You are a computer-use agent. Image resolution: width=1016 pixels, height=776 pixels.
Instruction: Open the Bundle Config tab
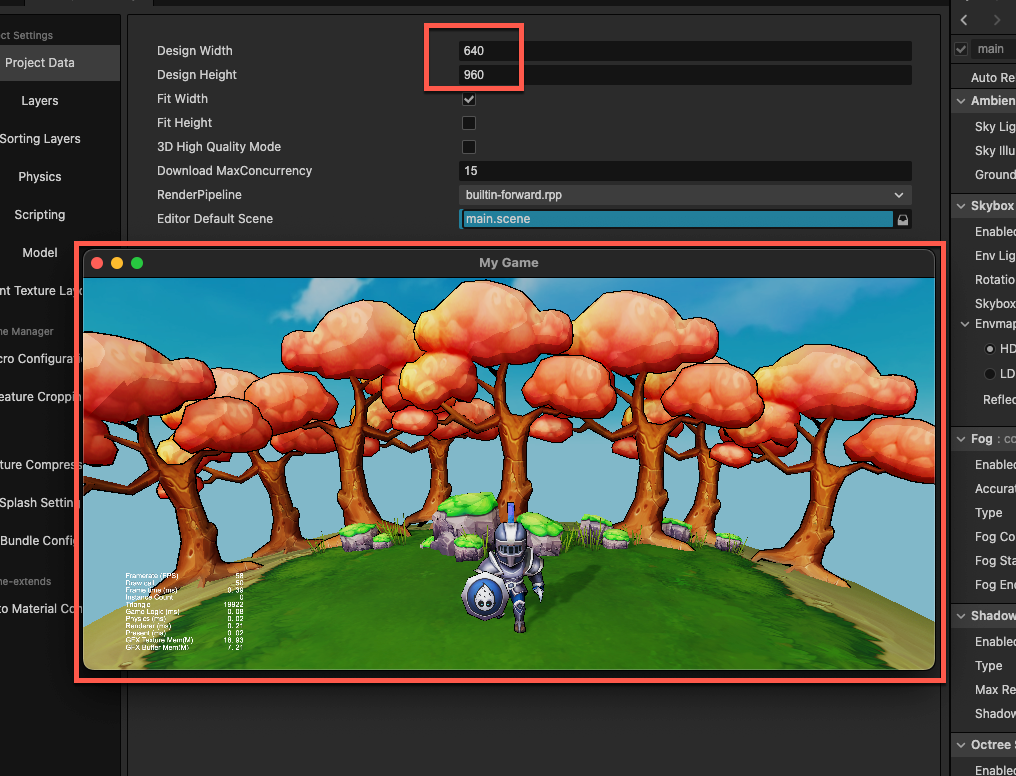tap(39, 541)
